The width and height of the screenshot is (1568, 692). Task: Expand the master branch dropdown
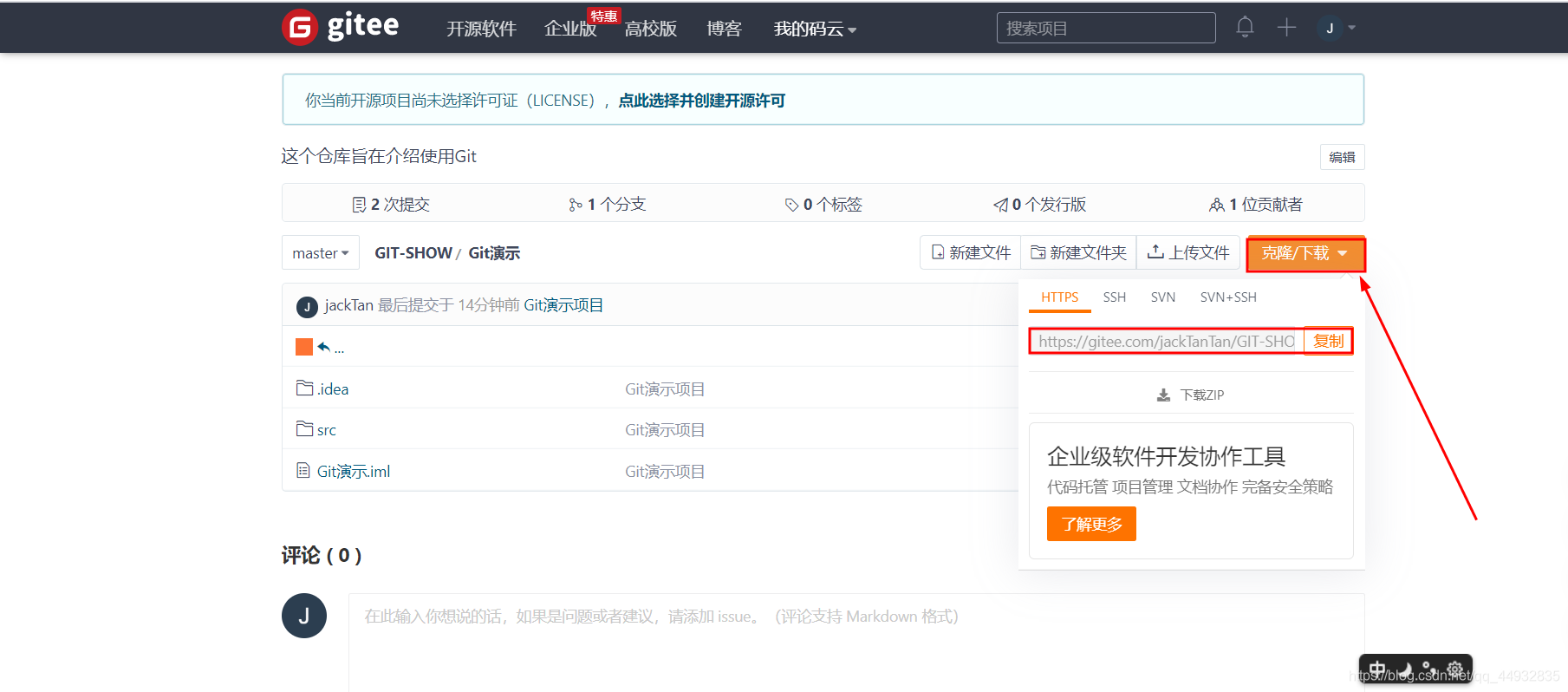coord(321,253)
